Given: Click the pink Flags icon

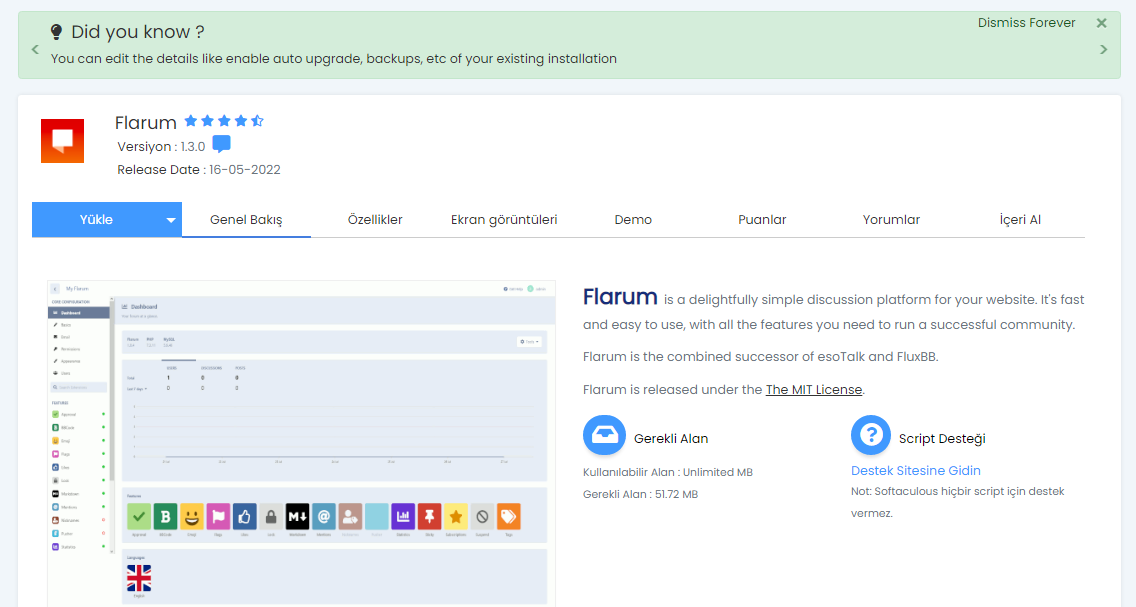Looking at the screenshot, I should (x=218, y=516).
